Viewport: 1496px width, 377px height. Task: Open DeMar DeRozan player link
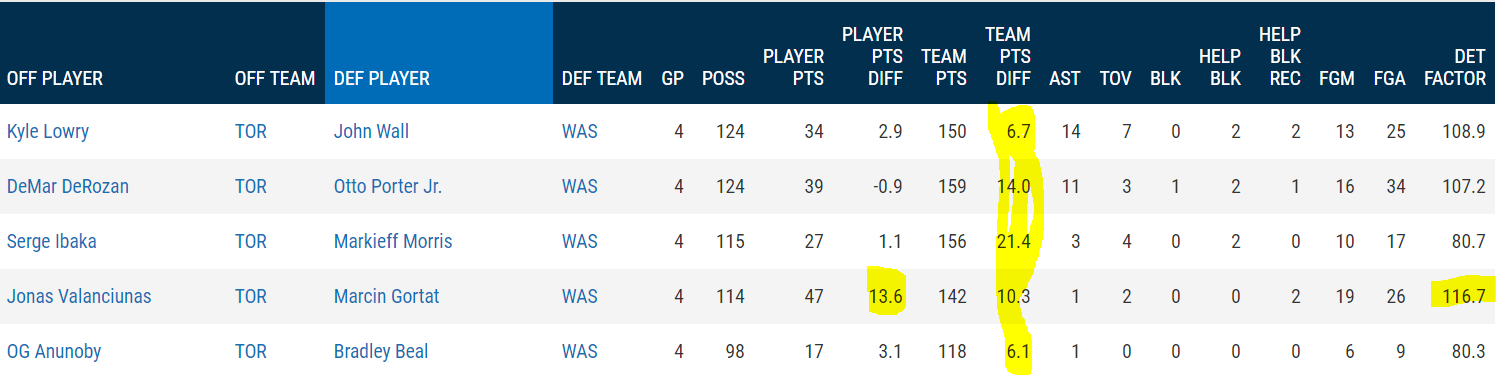coord(68,186)
